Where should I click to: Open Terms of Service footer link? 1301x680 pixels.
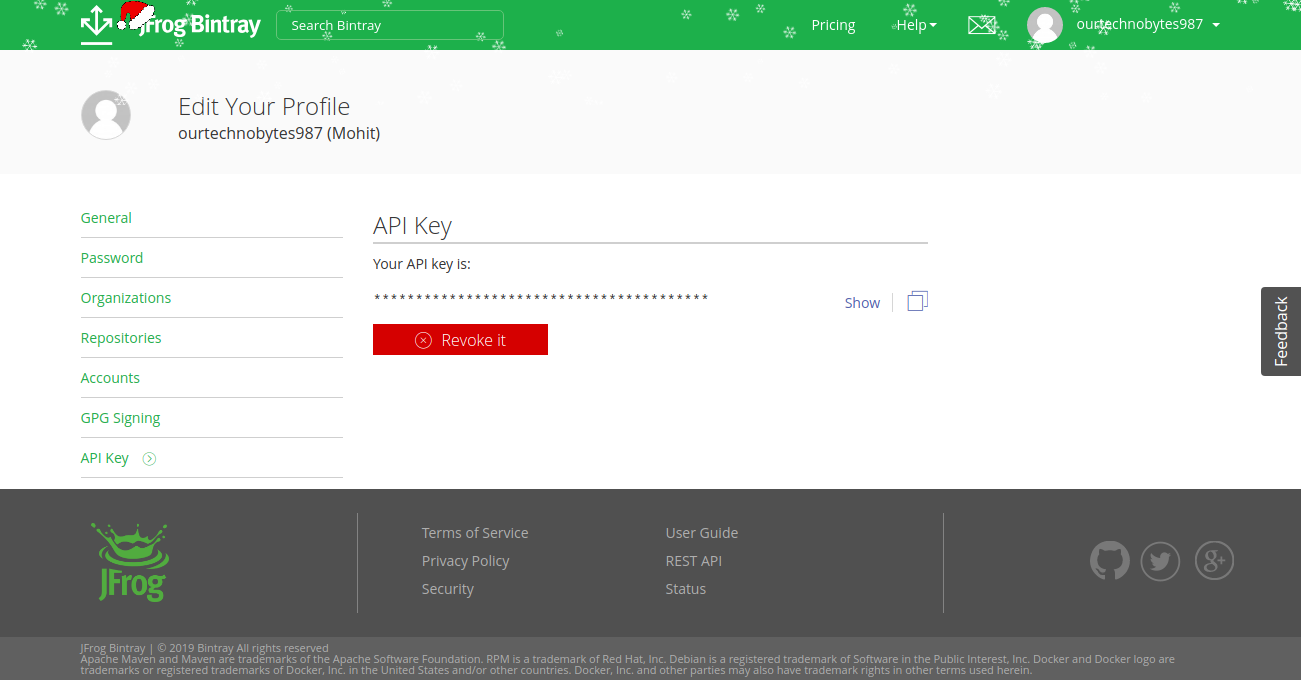click(x=475, y=533)
